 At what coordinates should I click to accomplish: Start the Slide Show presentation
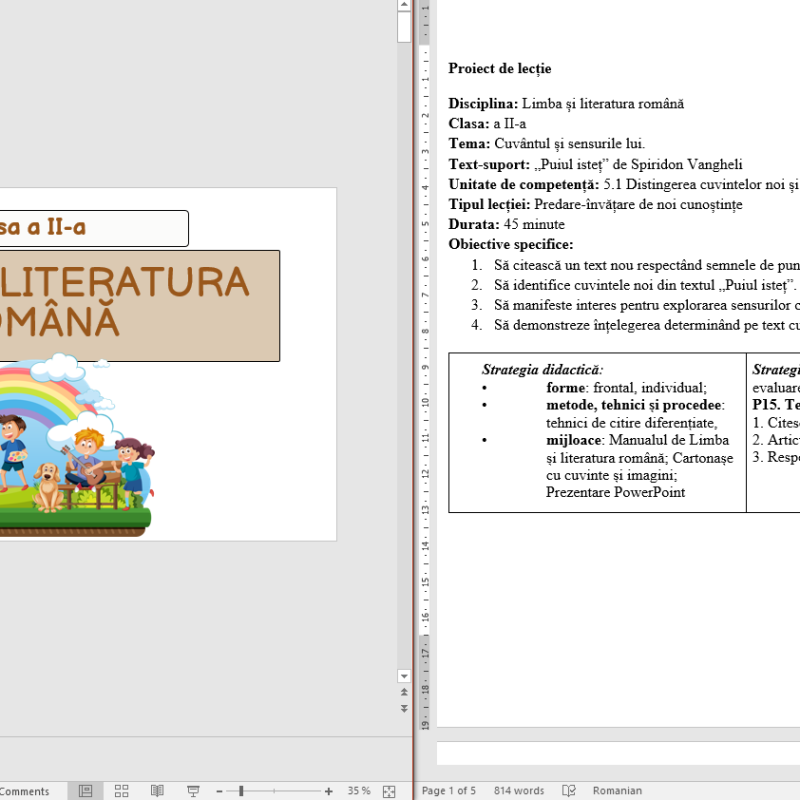tap(193, 791)
